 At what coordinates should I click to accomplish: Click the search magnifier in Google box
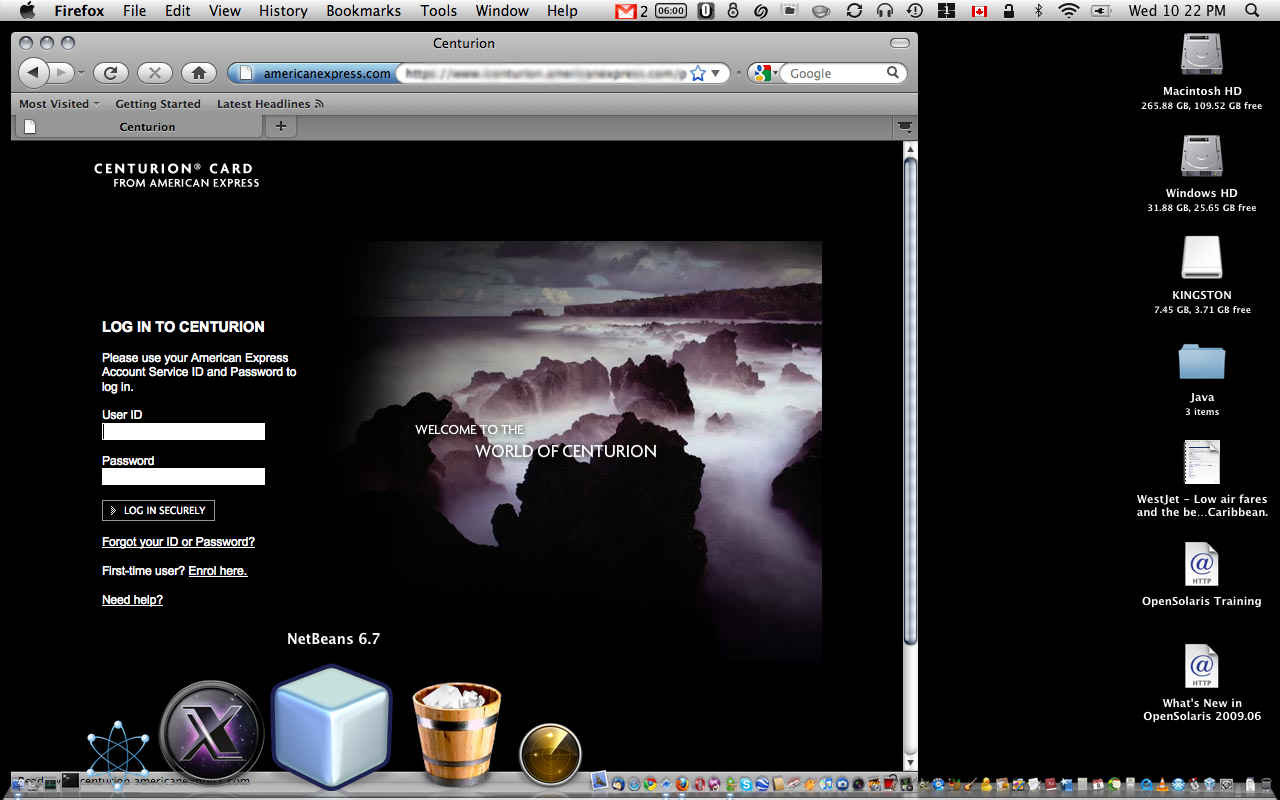click(x=893, y=73)
